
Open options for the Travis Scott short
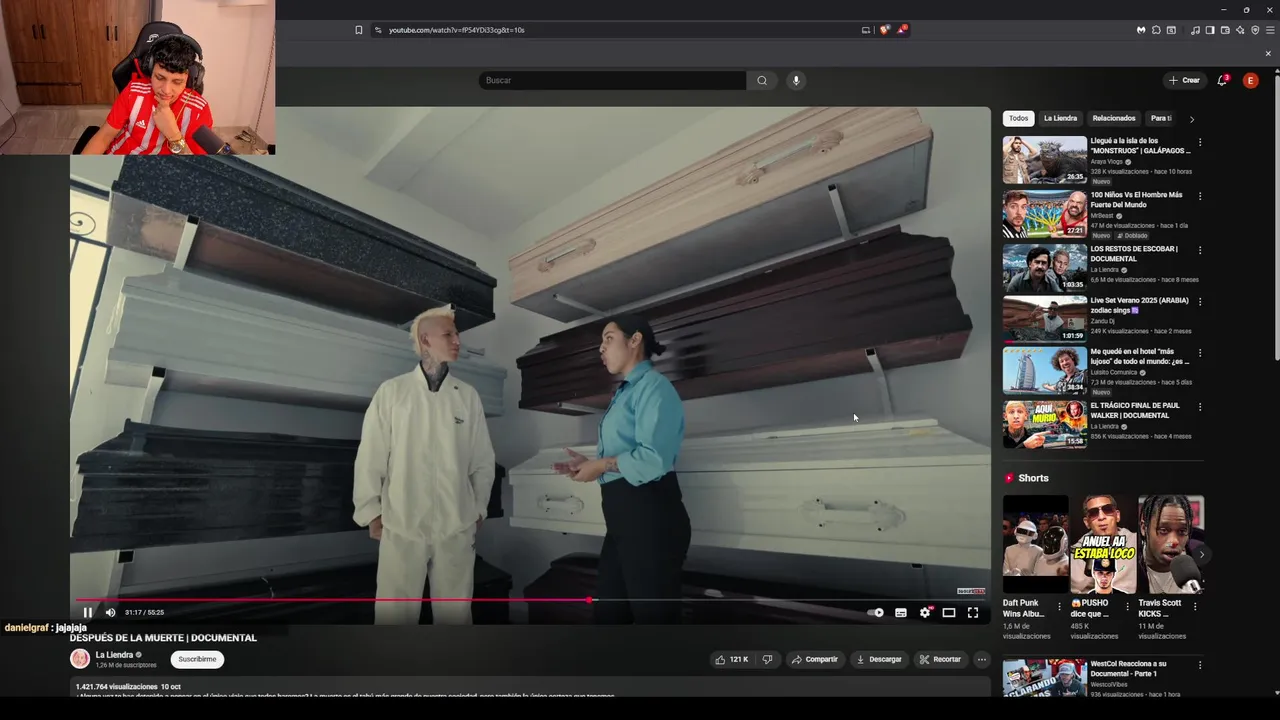[x=1195, y=606]
